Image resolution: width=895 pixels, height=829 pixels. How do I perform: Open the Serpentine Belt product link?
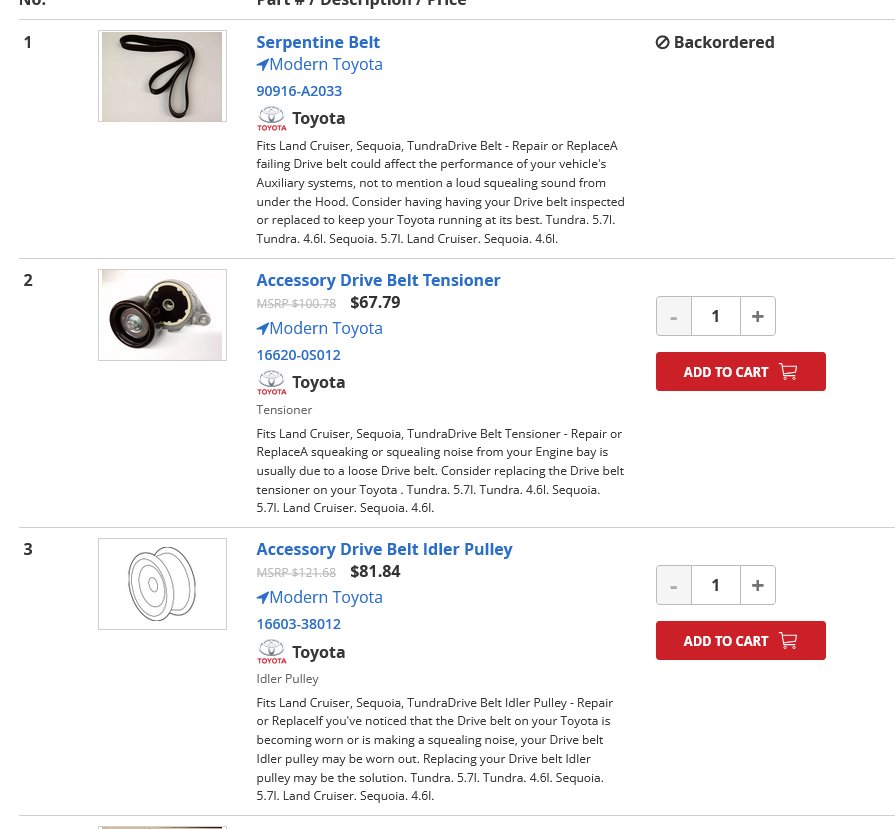pyautogui.click(x=318, y=42)
